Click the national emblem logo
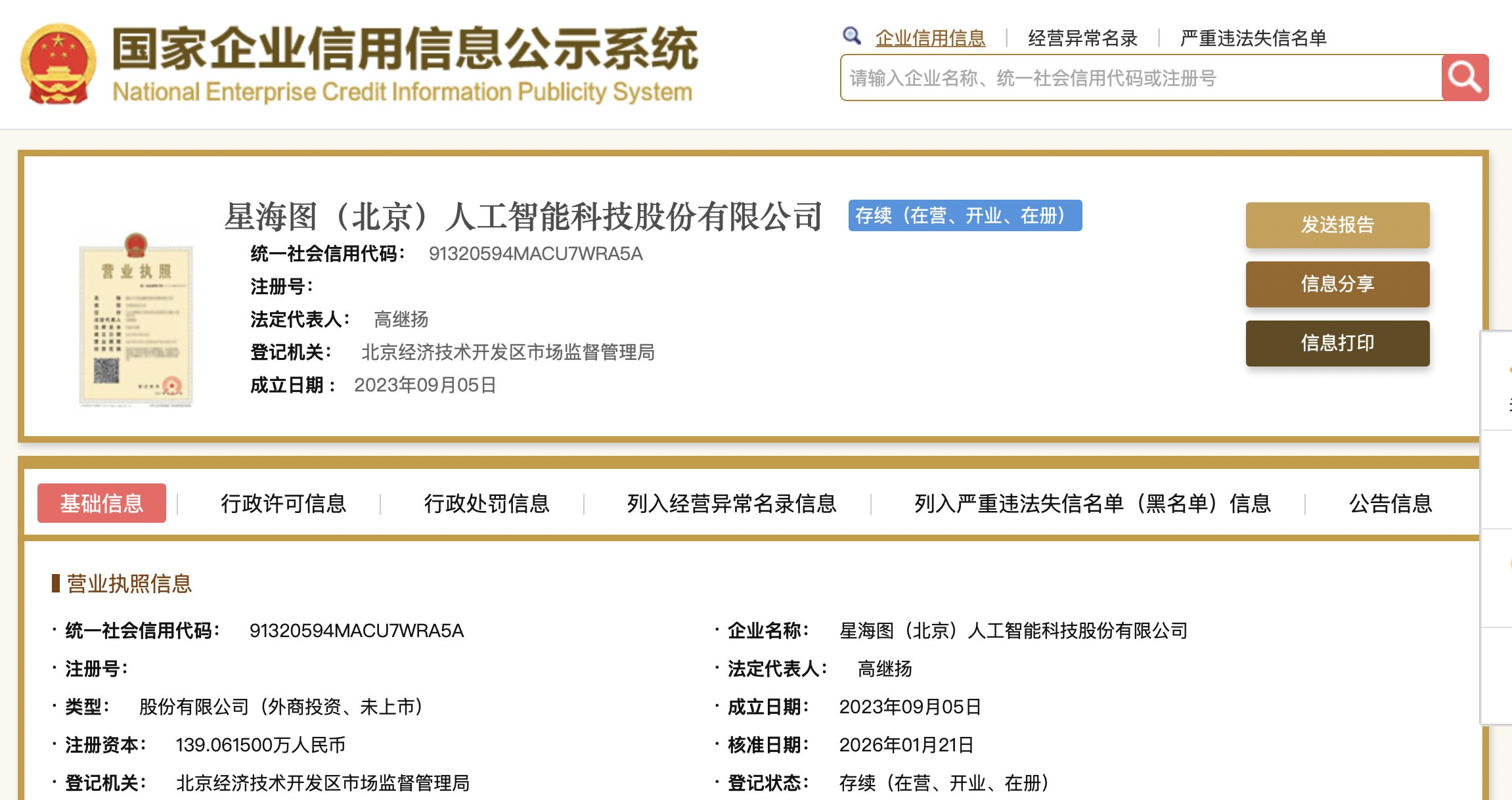1512x800 pixels. click(x=58, y=64)
